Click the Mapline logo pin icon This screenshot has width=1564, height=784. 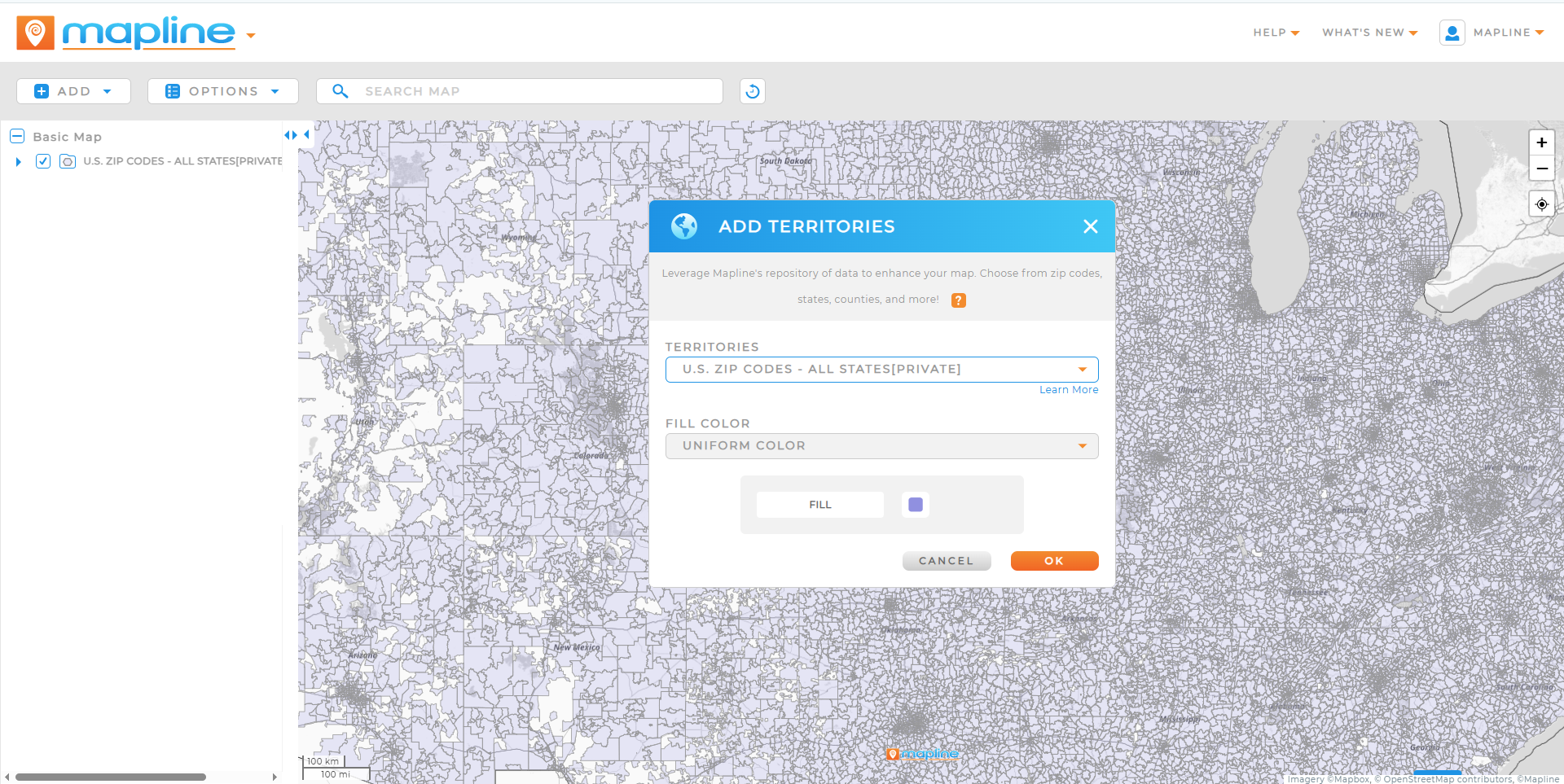pyautogui.click(x=35, y=33)
